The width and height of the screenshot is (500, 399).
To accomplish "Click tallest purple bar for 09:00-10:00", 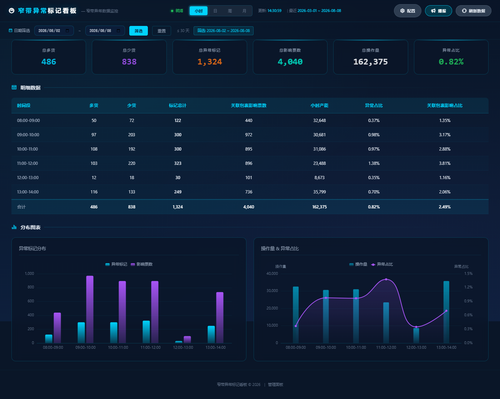I will click(90, 309).
